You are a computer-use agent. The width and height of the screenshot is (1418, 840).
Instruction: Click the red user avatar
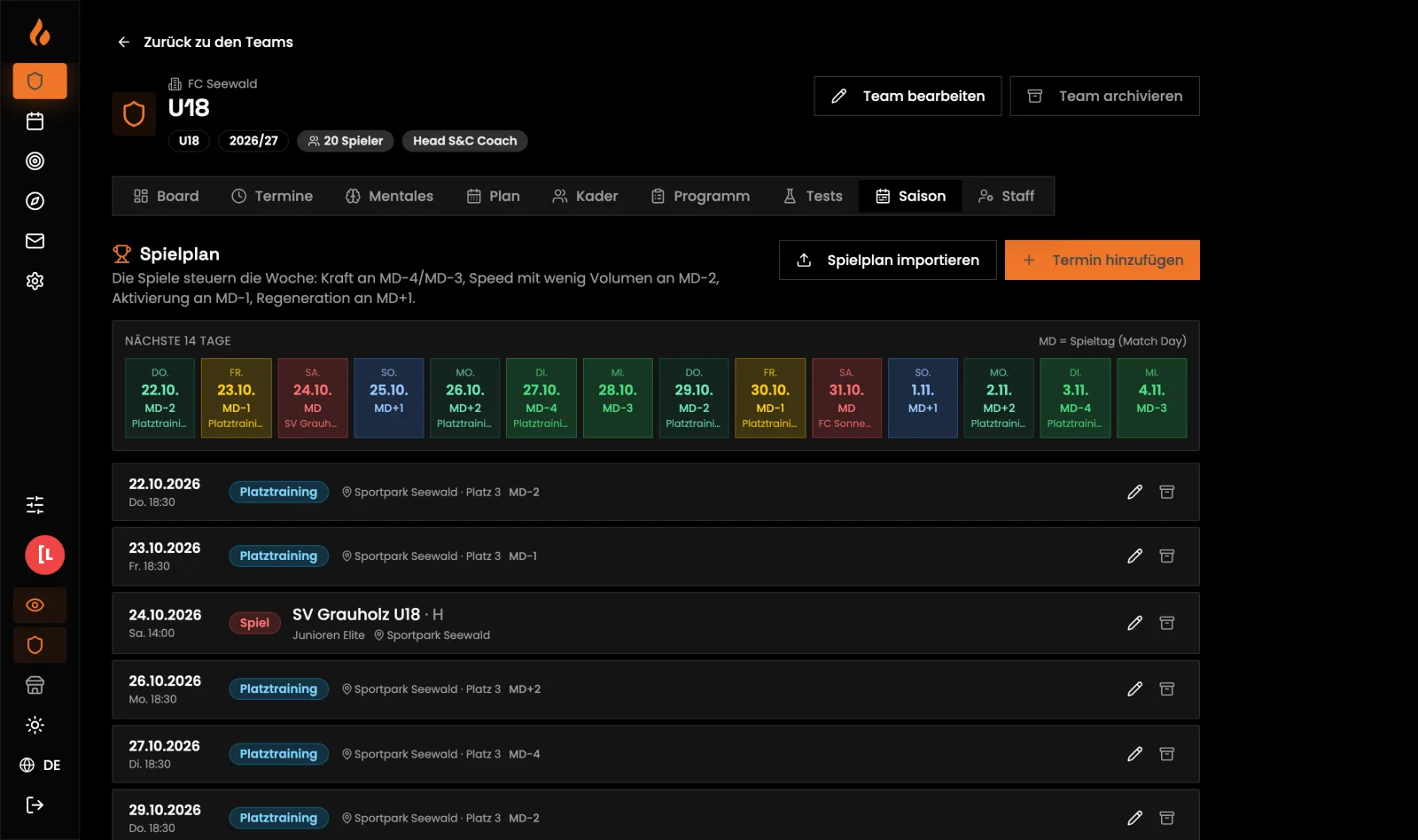(44, 555)
